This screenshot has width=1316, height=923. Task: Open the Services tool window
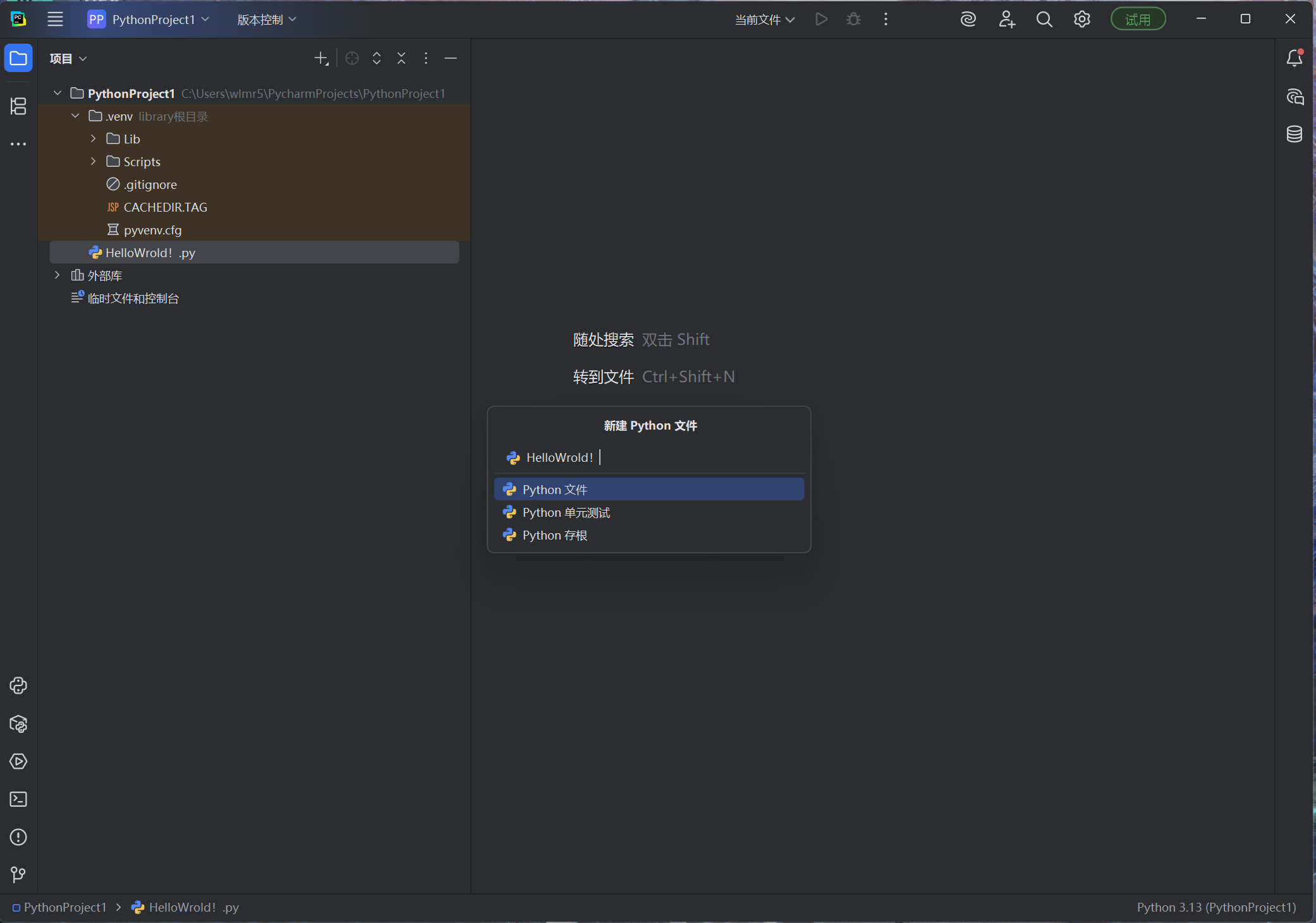(18, 762)
